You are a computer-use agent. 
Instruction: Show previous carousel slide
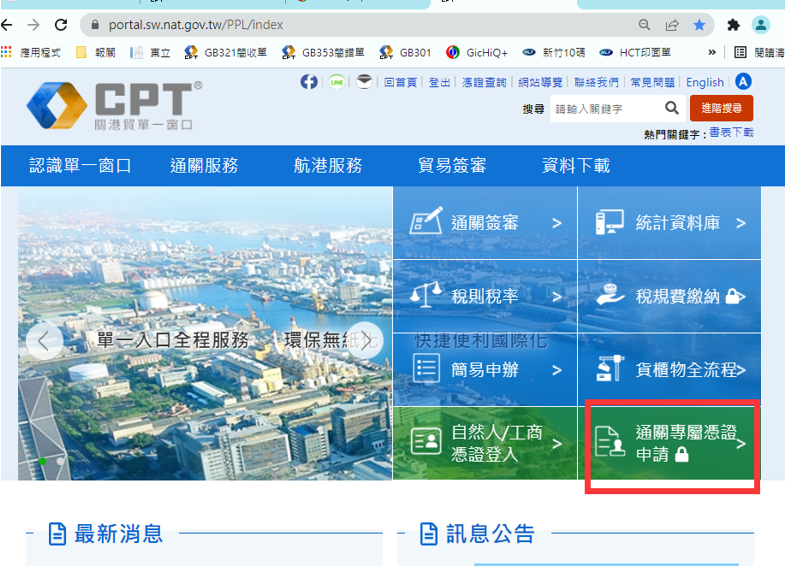point(43,341)
